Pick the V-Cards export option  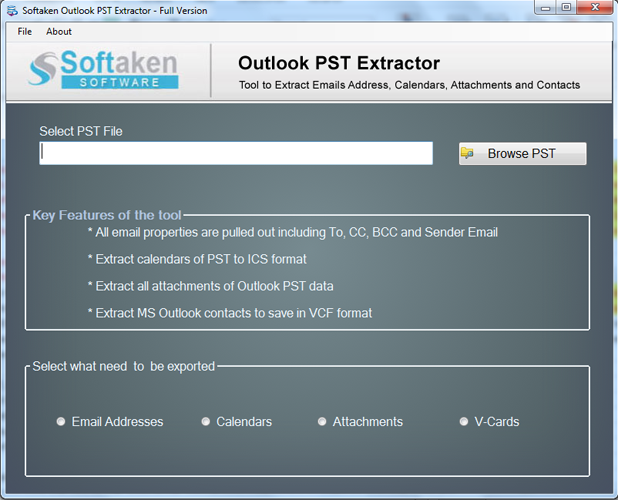(x=464, y=422)
